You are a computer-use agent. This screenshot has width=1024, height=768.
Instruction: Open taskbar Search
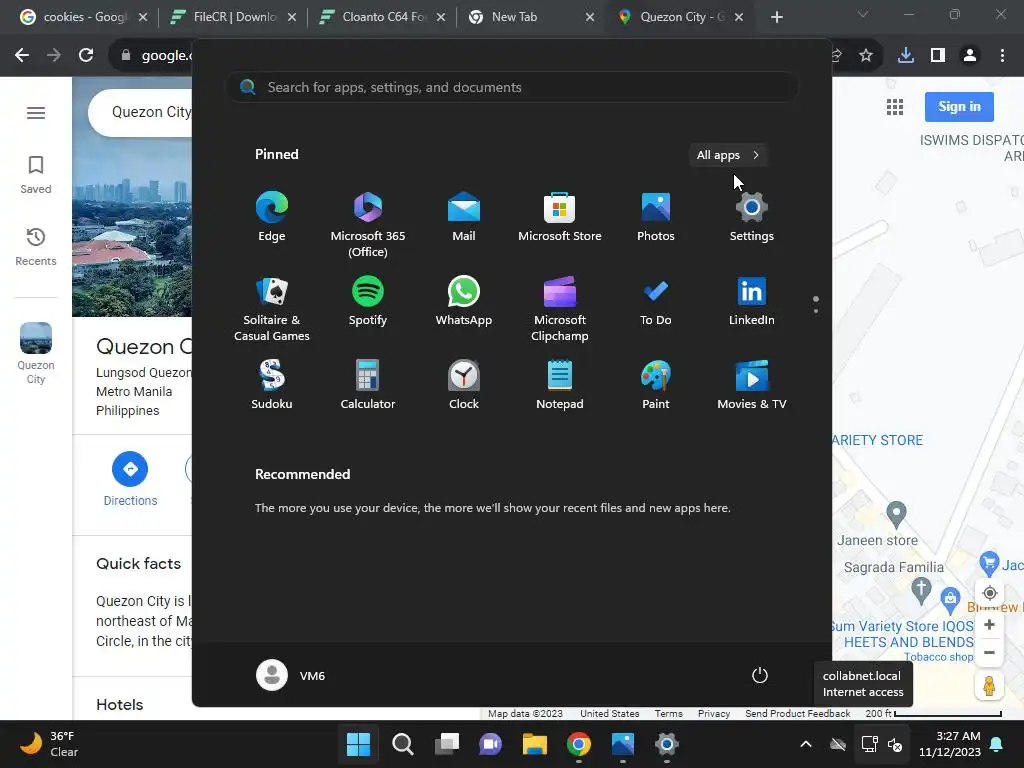(403, 744)
